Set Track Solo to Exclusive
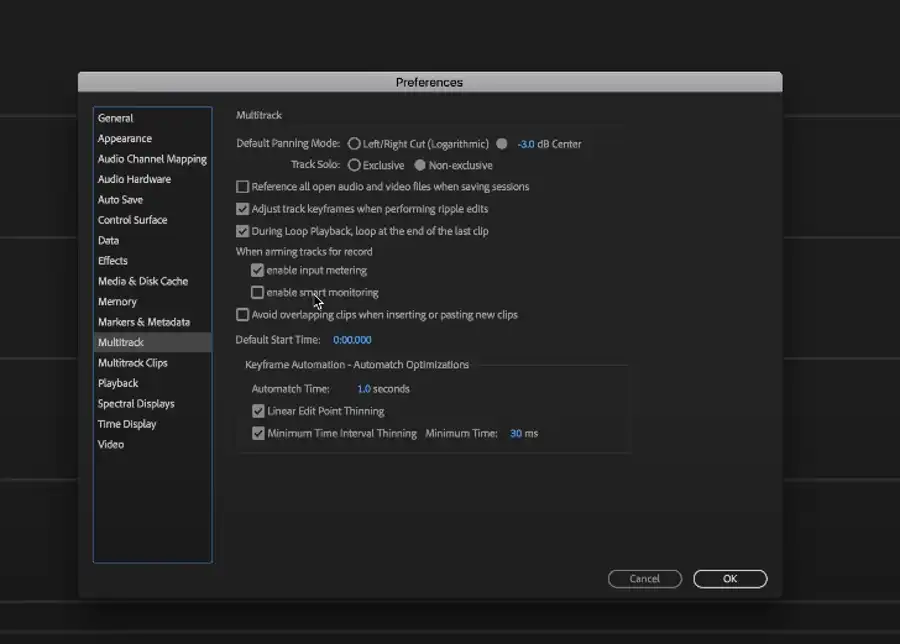The image size is (900, 644). tap(354, 165)
